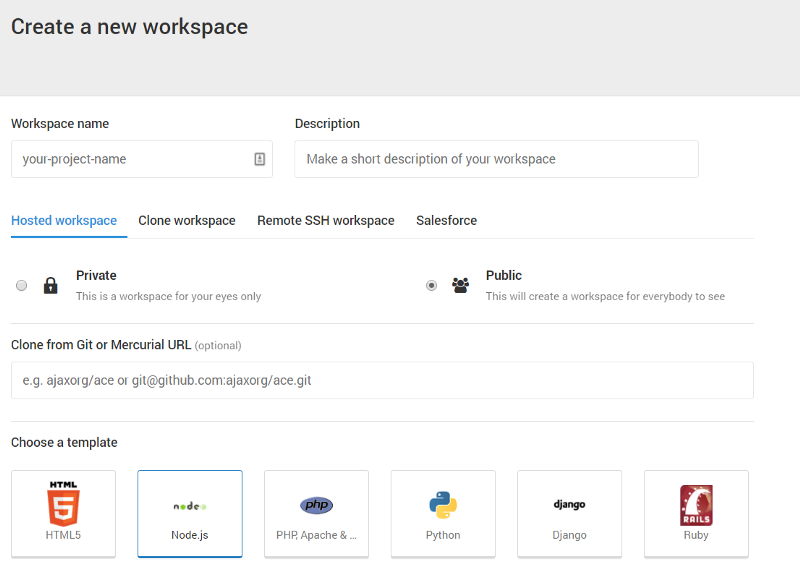800x574 pixels.
Task: Click the 'Workspace name' label
Action: click(60, 123)
